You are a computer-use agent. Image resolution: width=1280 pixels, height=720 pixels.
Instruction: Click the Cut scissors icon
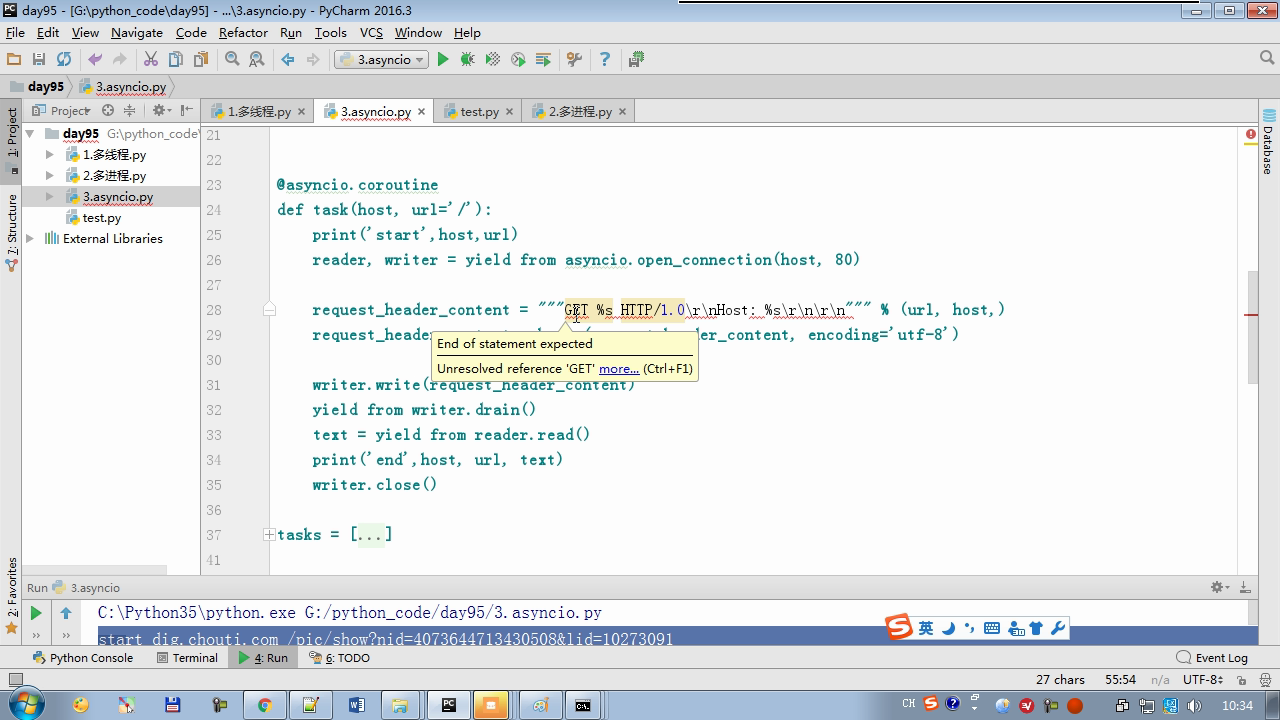pyautogui.click(x=151, y=60)
